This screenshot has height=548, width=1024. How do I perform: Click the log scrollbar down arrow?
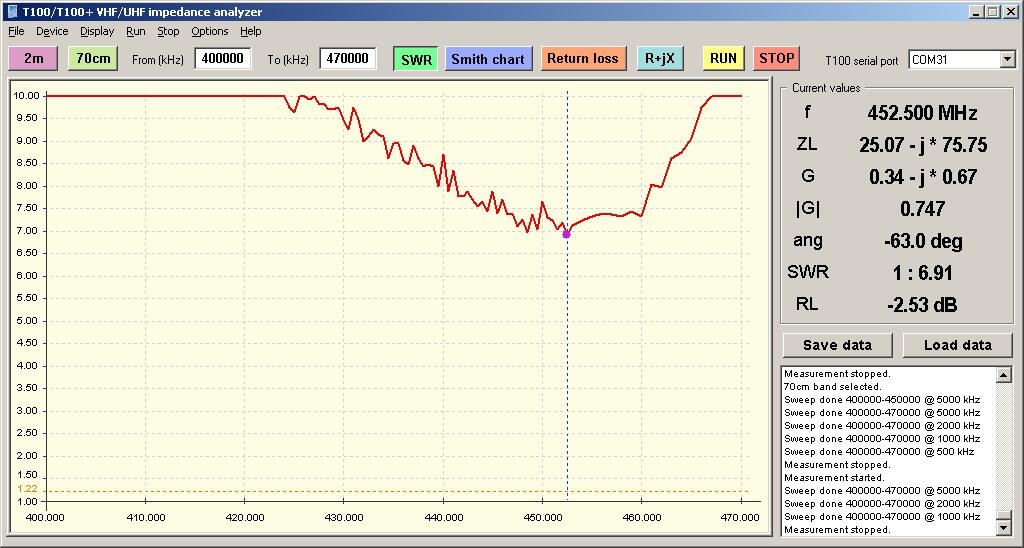1004,527
